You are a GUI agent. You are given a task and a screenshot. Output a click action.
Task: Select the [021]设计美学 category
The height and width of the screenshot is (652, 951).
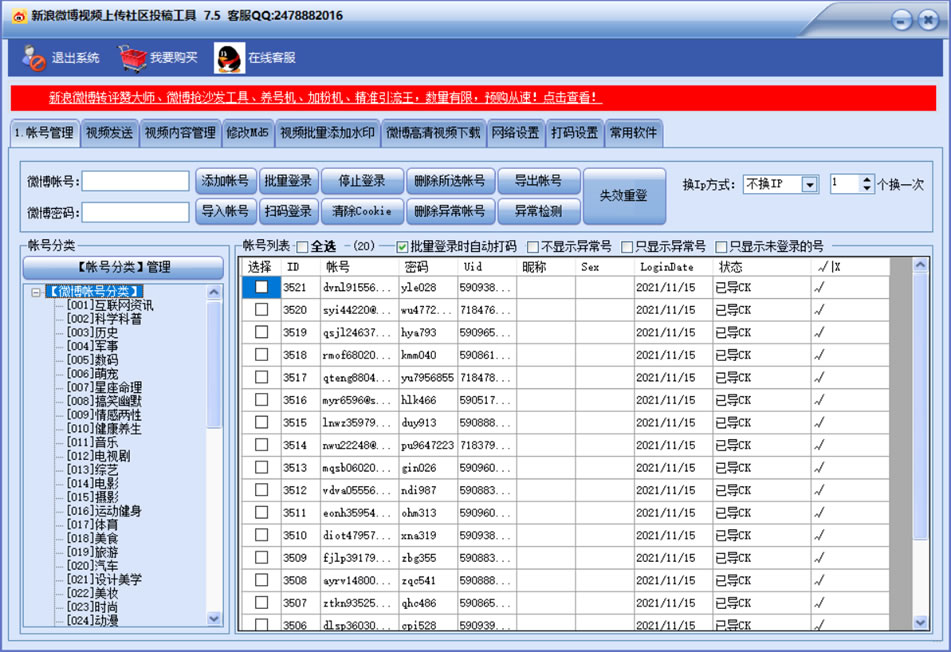click(104, 579)
